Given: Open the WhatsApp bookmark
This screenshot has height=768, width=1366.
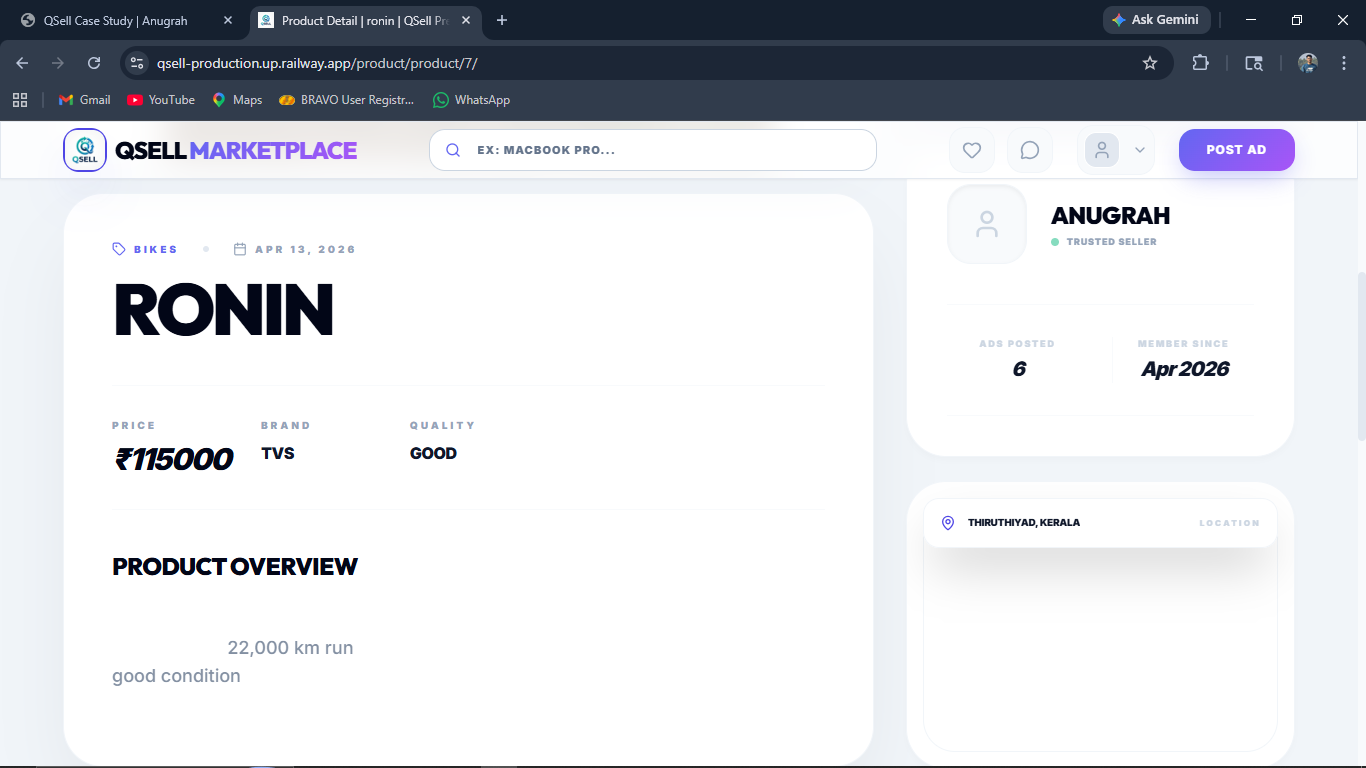Looking at the screenshot, I should [x=471, y=100].
